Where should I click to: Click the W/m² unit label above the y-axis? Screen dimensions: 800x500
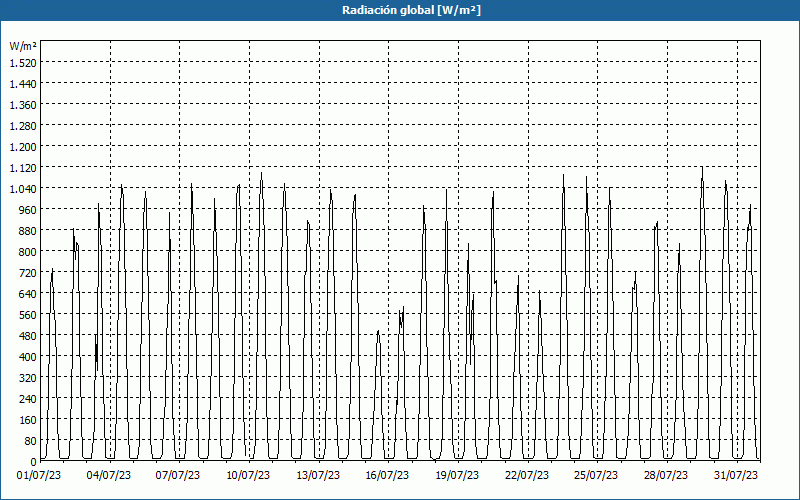coord(22,46)
